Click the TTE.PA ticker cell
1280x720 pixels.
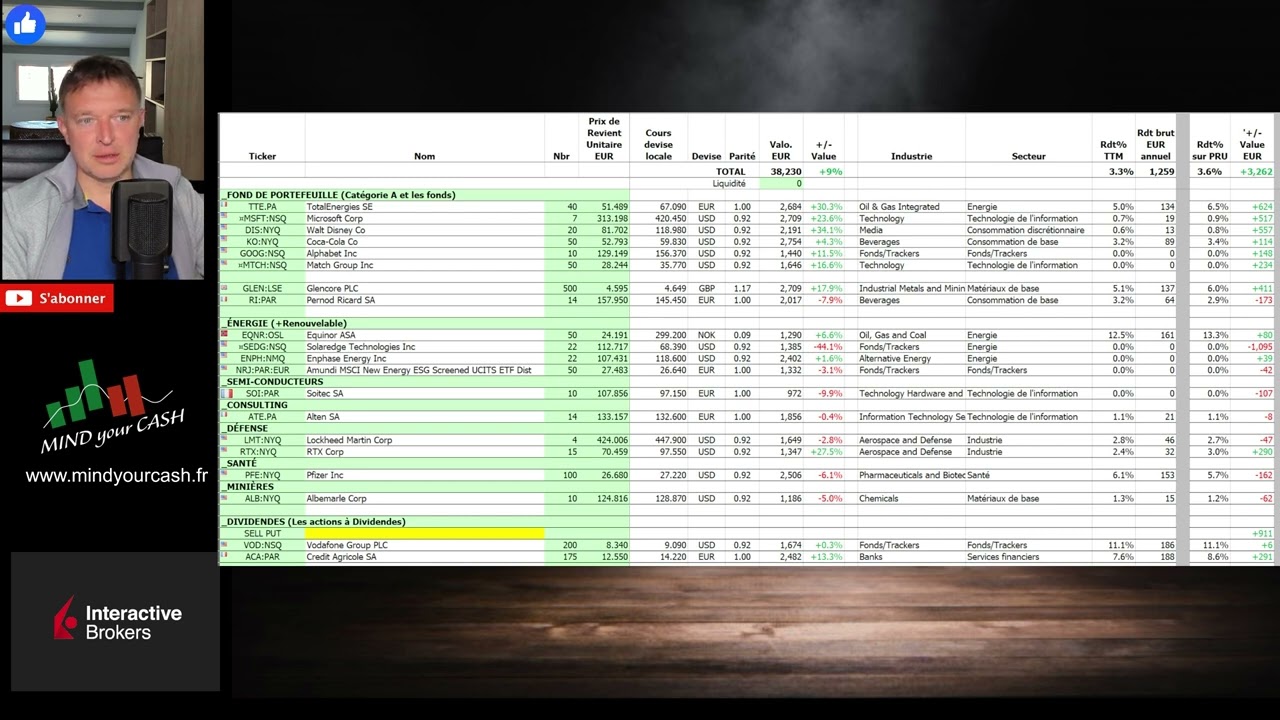click(262, 207)
